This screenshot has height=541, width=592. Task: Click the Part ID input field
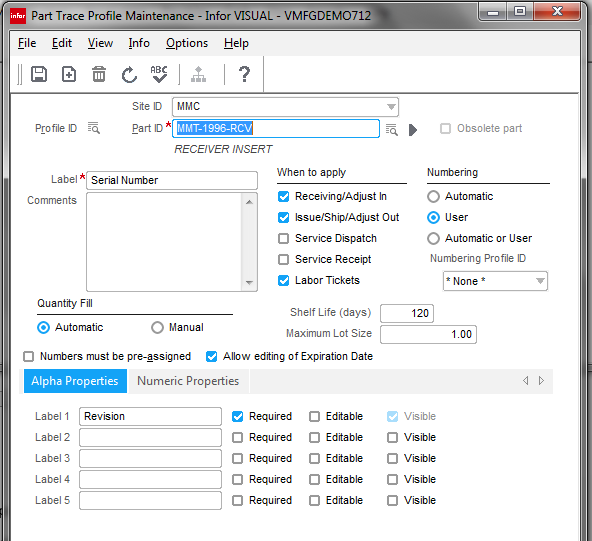[276, 128]
